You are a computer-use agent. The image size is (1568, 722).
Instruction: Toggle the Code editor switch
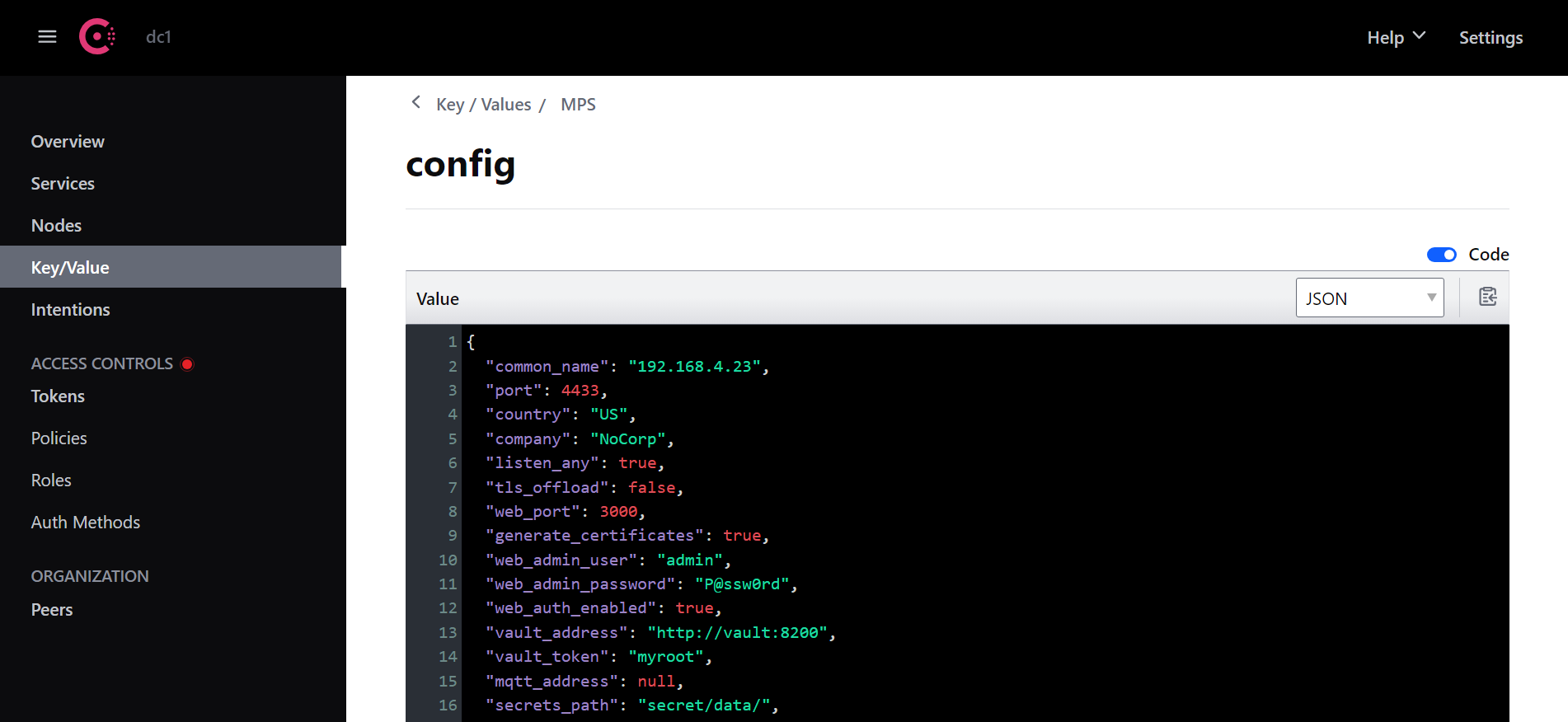1441,255
